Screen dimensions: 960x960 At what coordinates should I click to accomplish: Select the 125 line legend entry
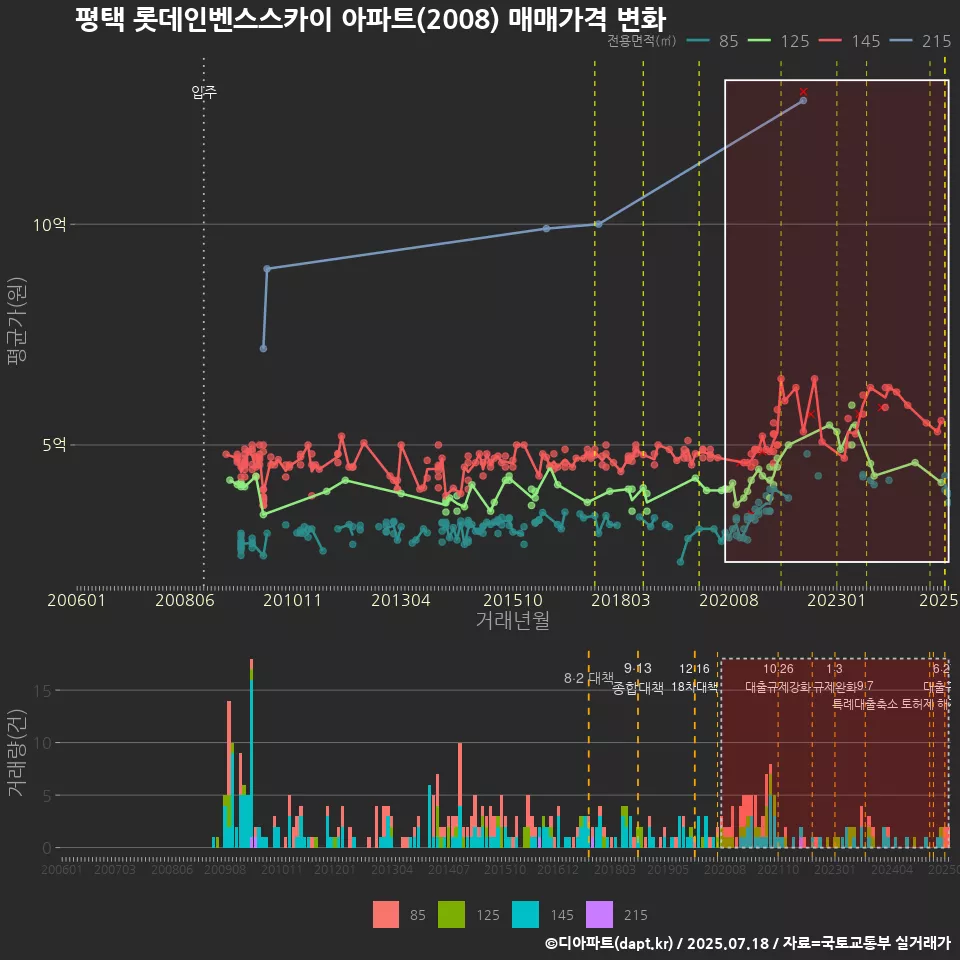point(779,41)
